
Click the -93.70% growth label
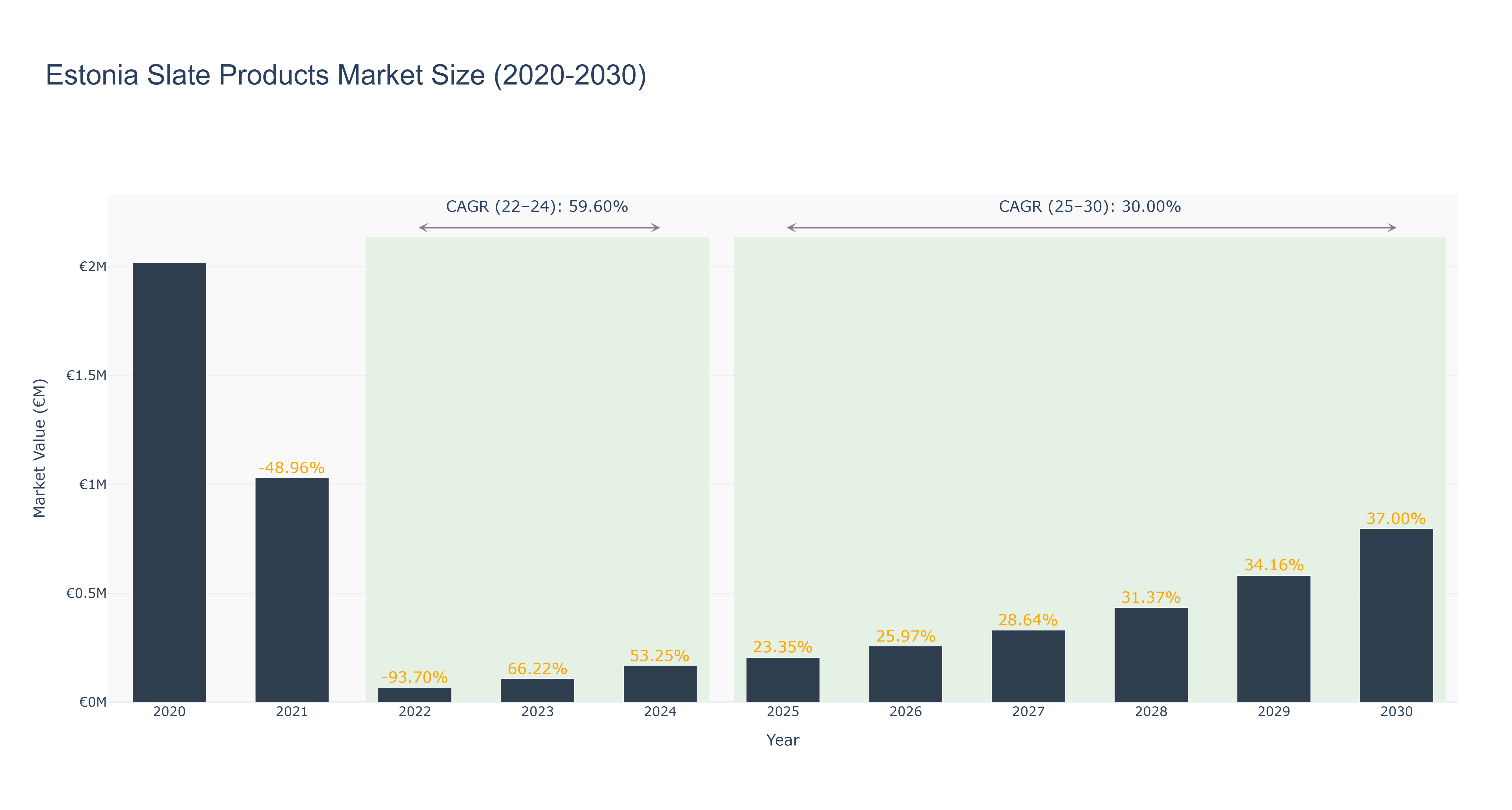point(414,677)
